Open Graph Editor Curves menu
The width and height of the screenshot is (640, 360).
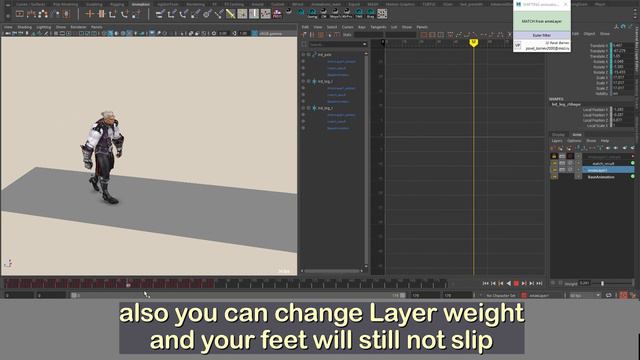pyautogui.click(x=347, y=27)
